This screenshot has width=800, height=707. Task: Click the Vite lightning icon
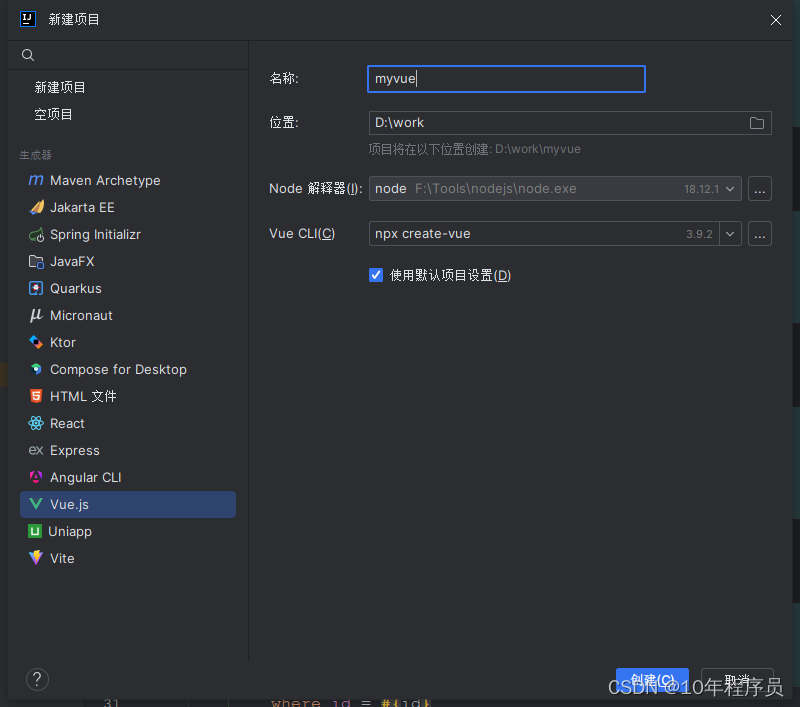coord(36,558)
